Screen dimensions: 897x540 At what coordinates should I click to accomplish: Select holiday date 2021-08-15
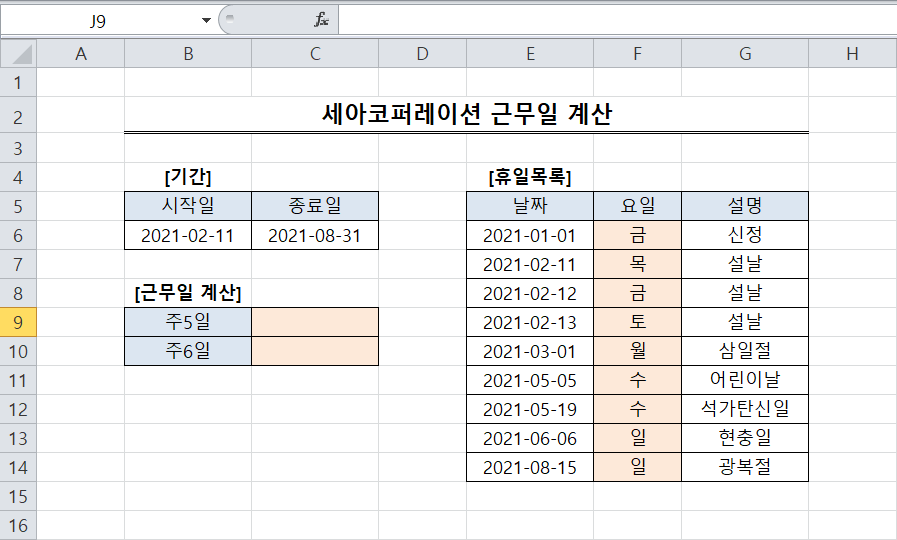(530, 467)
